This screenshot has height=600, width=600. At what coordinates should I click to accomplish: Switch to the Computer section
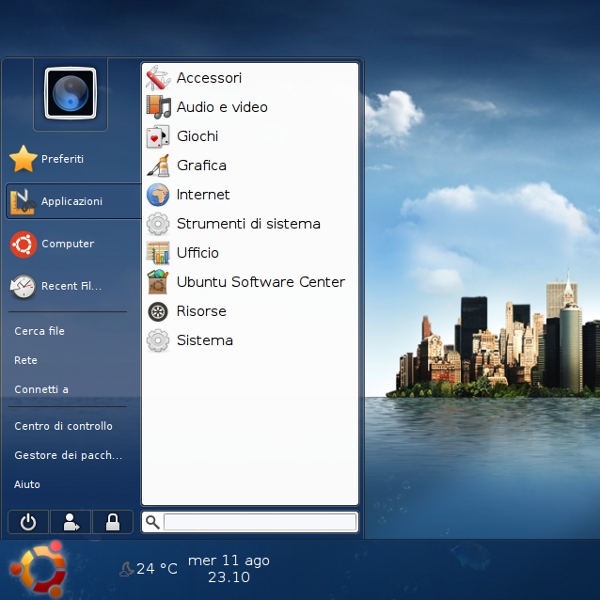point(73,244)
